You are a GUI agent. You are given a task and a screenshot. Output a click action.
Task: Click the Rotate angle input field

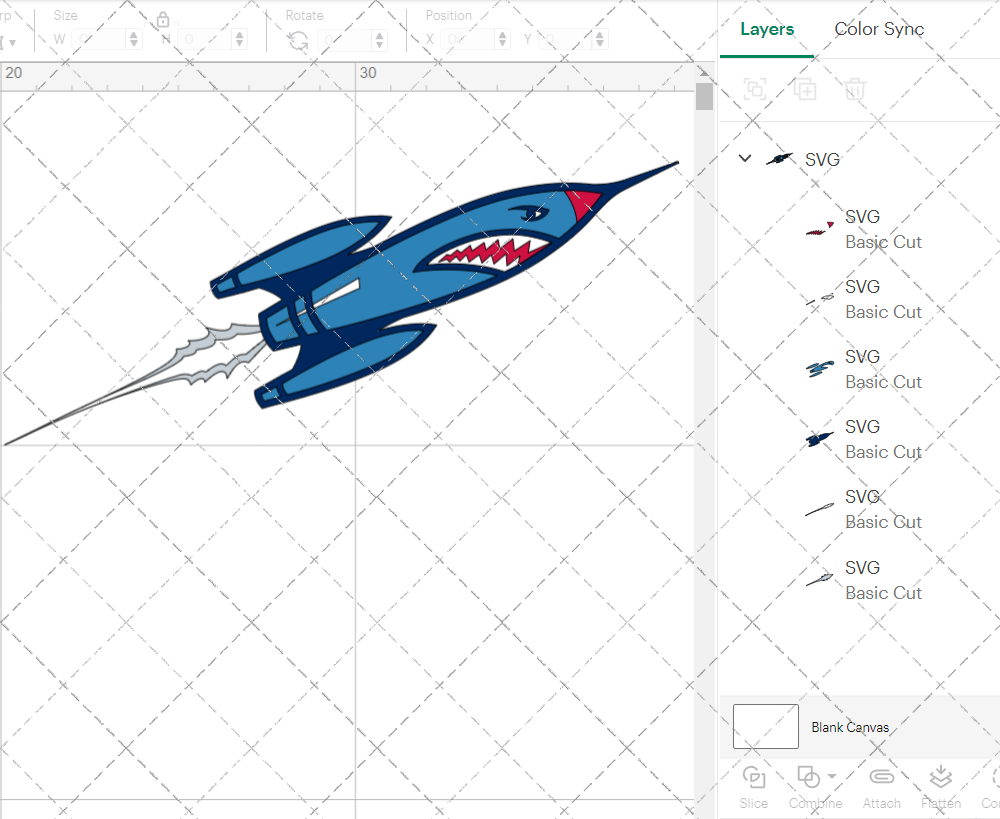(344, 40)
